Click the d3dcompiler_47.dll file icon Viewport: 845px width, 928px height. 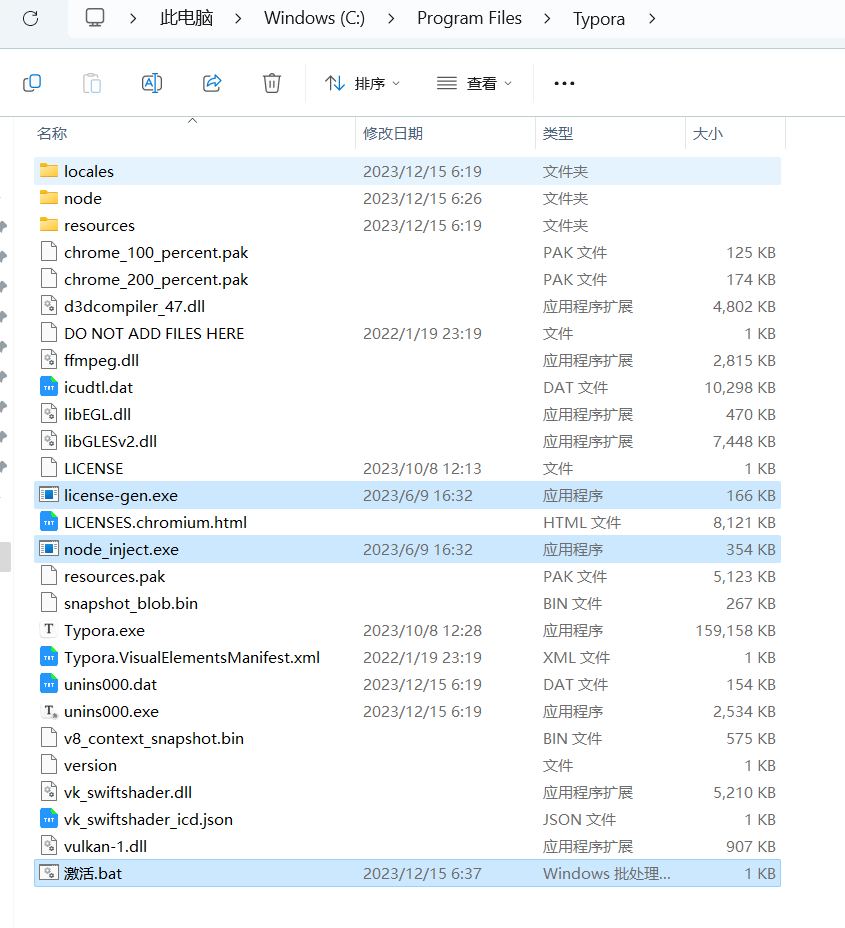click(49, 306)
